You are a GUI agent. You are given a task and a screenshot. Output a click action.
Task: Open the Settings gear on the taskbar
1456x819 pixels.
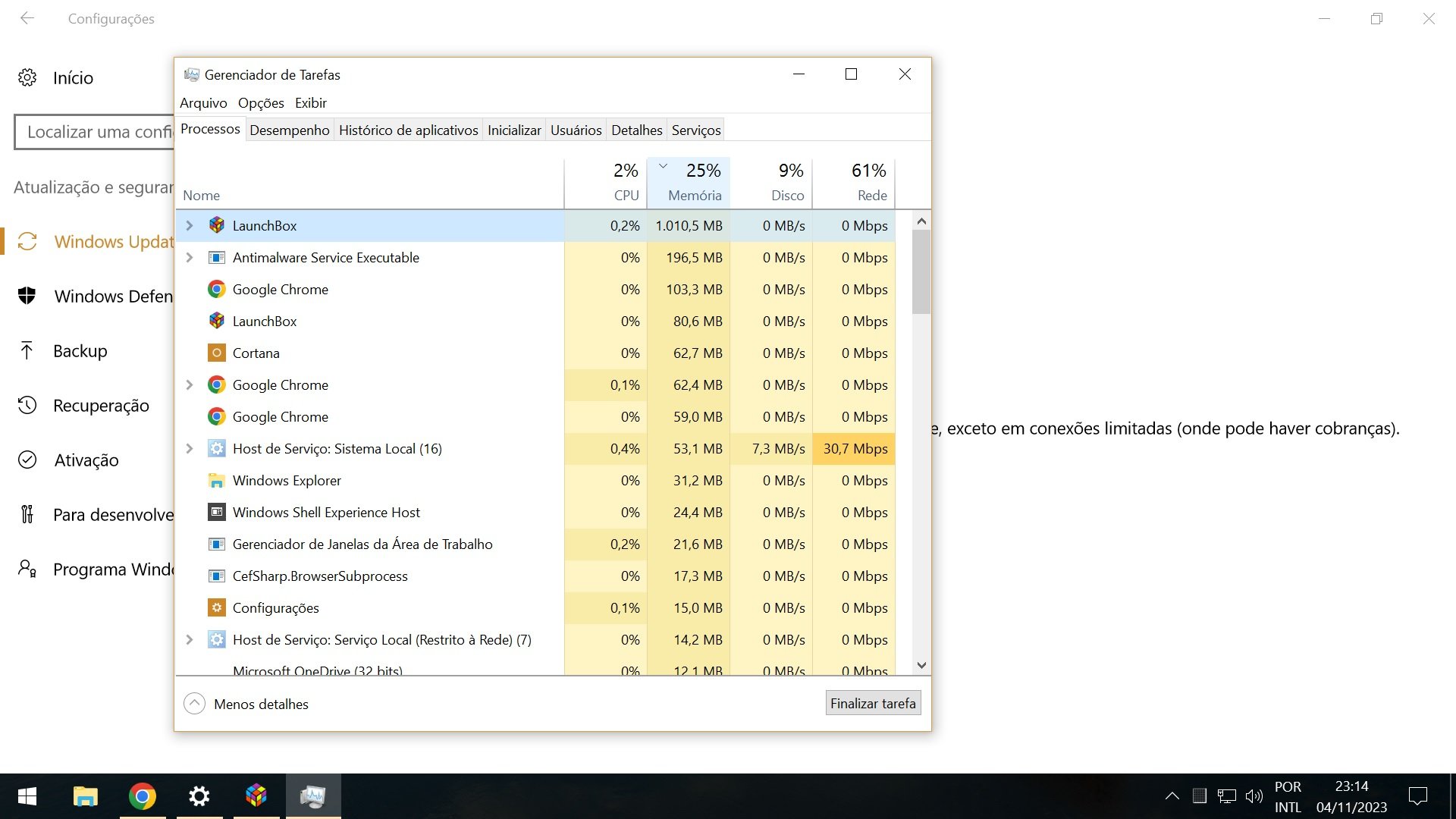pos(199,796)
